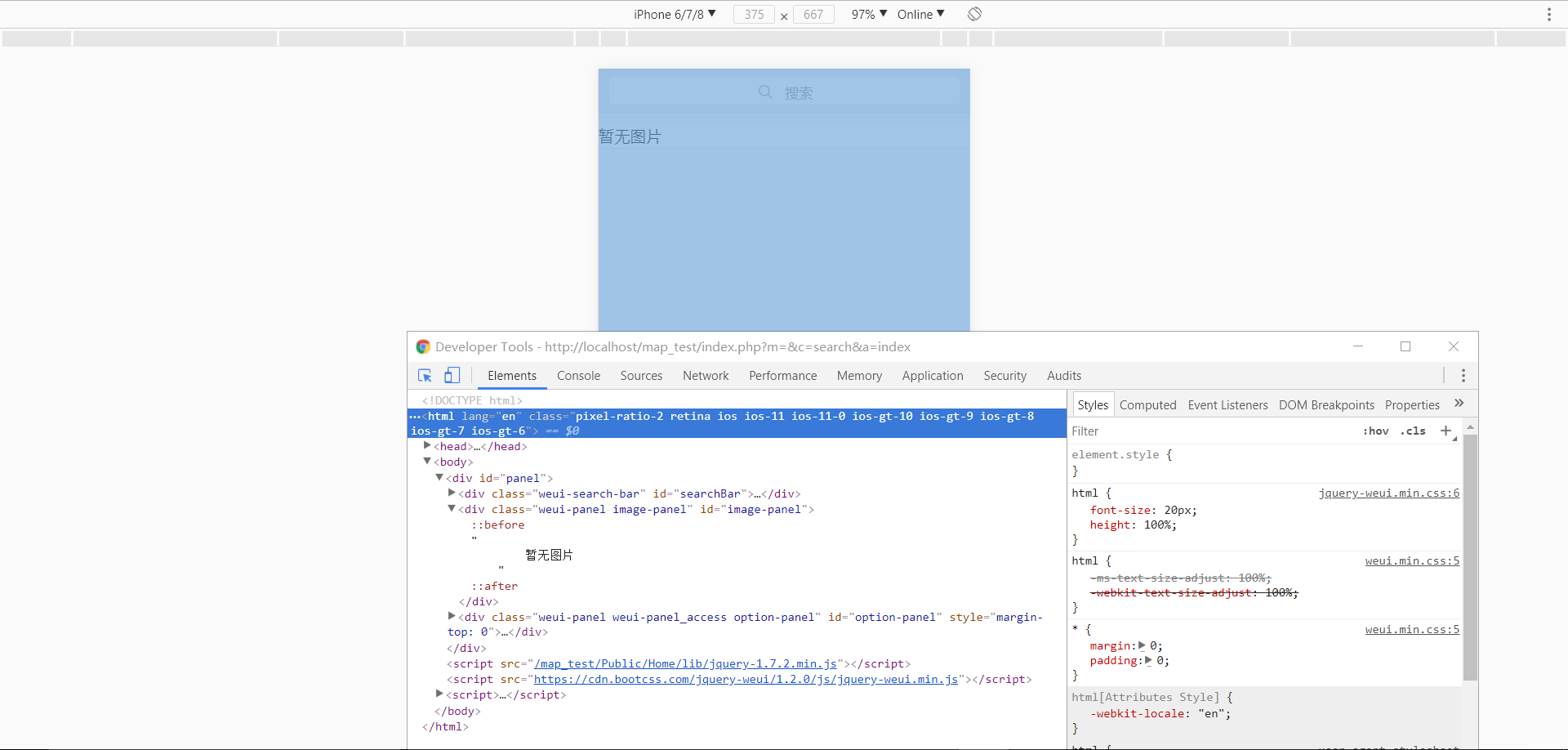Expand the inline script node
This screenshot has width=1568, height=750.
click(439, 694)
